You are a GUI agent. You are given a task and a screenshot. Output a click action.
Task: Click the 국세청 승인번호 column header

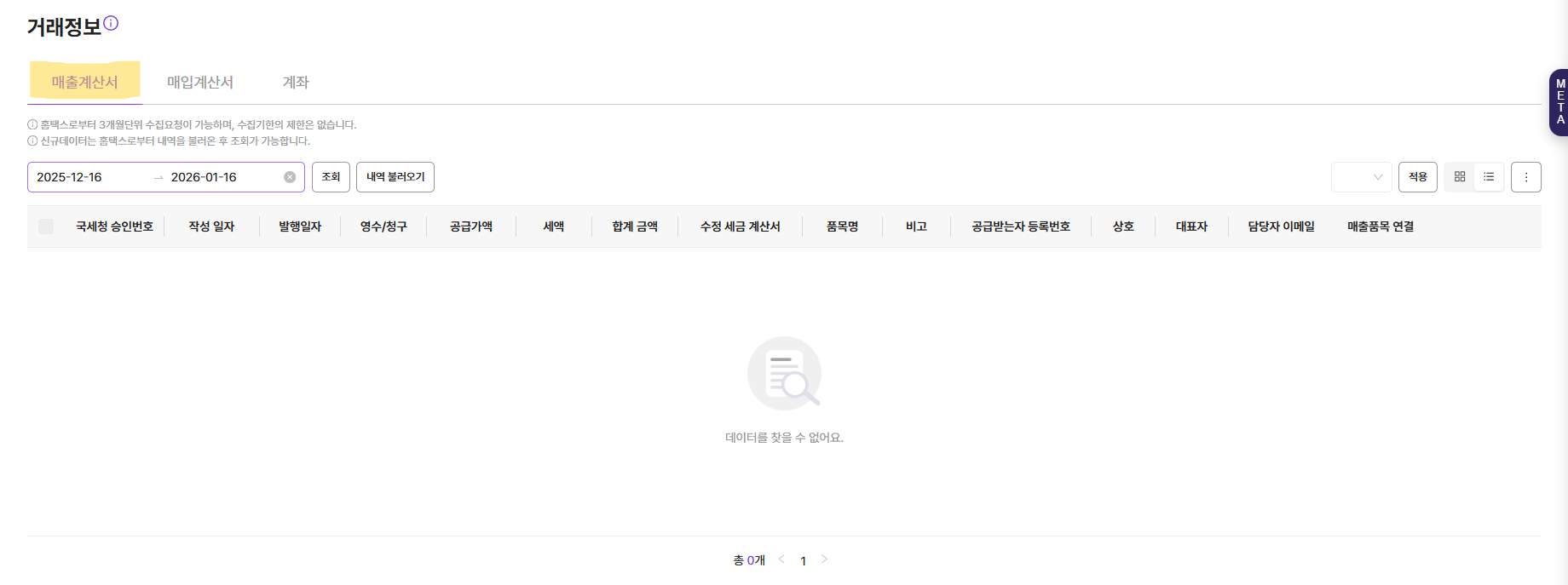pos(114,227)
